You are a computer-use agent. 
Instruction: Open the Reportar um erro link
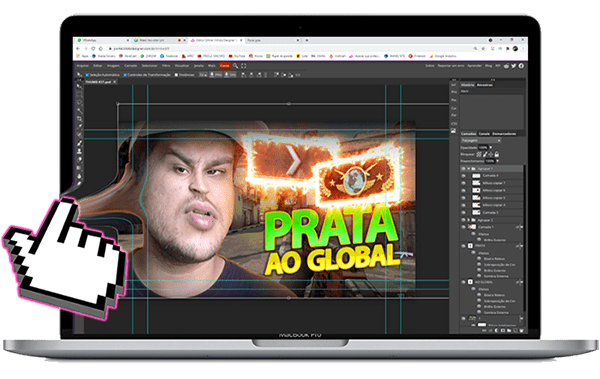451,66
